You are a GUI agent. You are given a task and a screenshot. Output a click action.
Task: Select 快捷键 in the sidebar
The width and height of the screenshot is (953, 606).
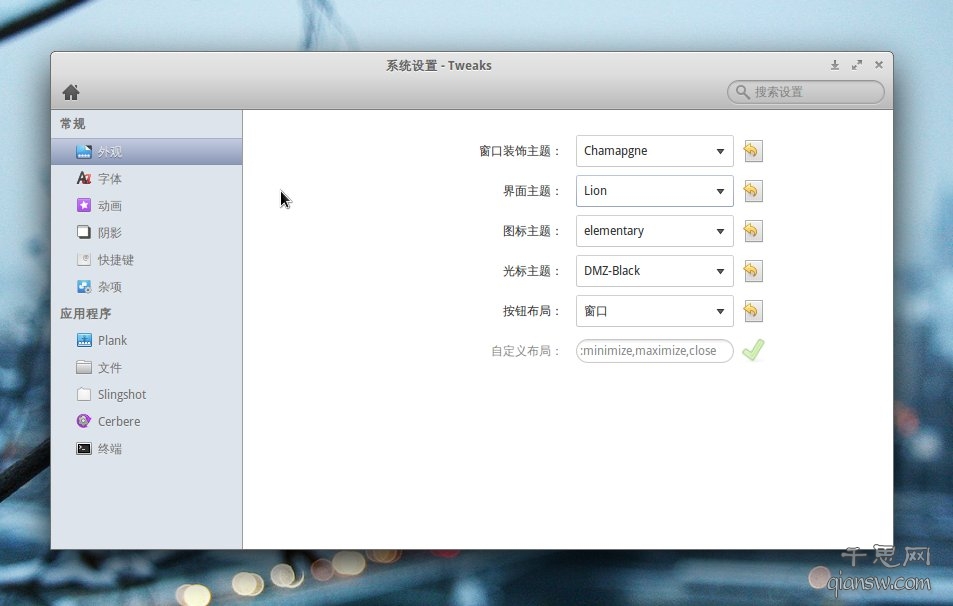point(116,260)
